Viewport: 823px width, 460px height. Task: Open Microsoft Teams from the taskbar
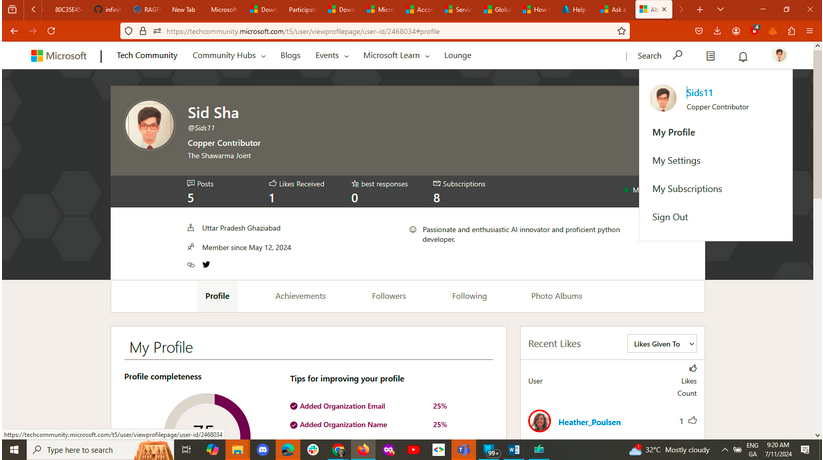point(463,450)
